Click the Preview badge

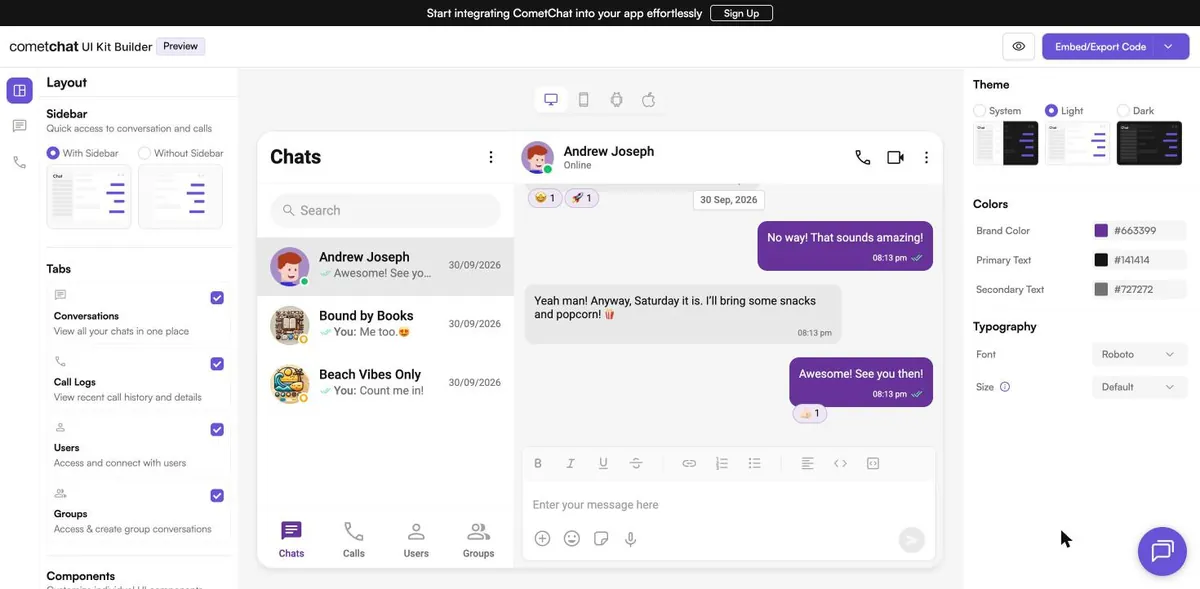[180, 46]
